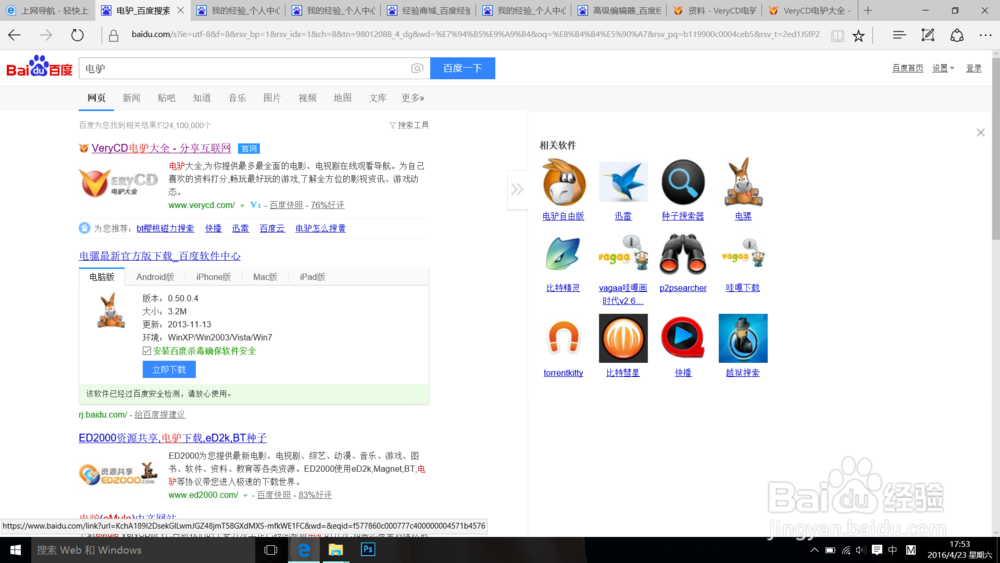This screenshot has height=563, width=1000.
Task: Open the browser share icon
Action: tap(957, 35)
